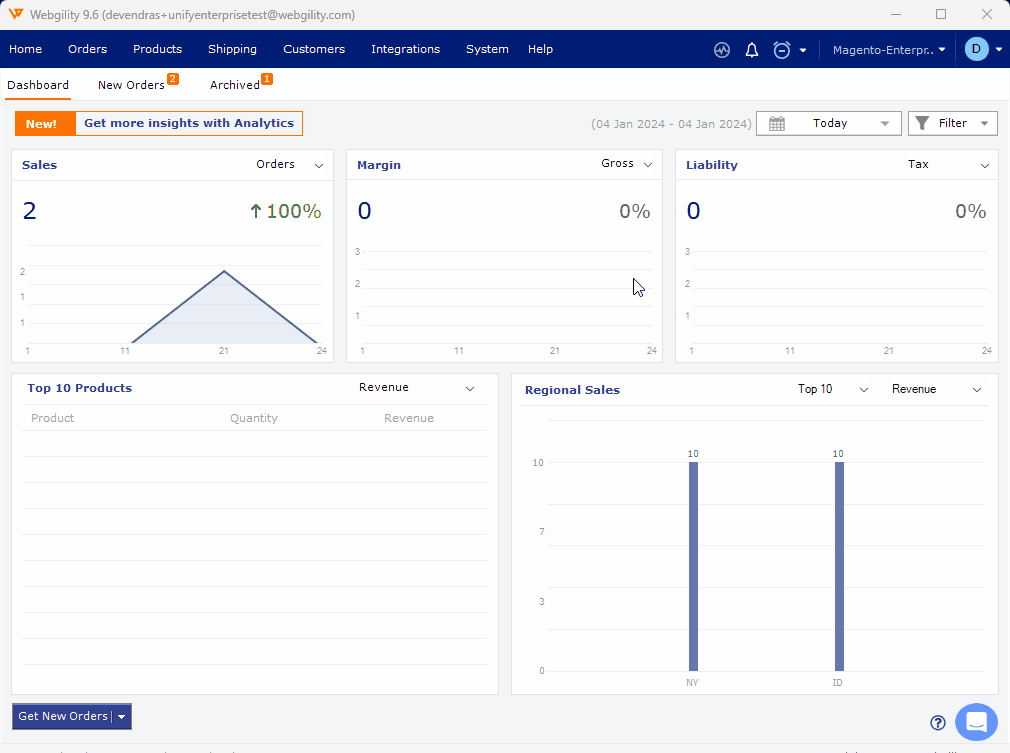Click the NY bar in Regional Sales
The height and width of the screenshot is (753, 1010).
[693, 566]
